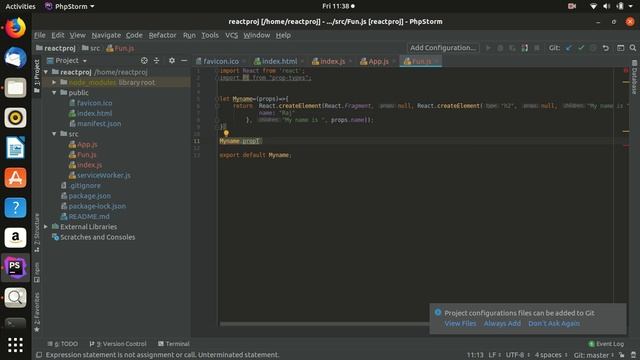
Task: Open the VCS menu
Action: click(231, 35)
